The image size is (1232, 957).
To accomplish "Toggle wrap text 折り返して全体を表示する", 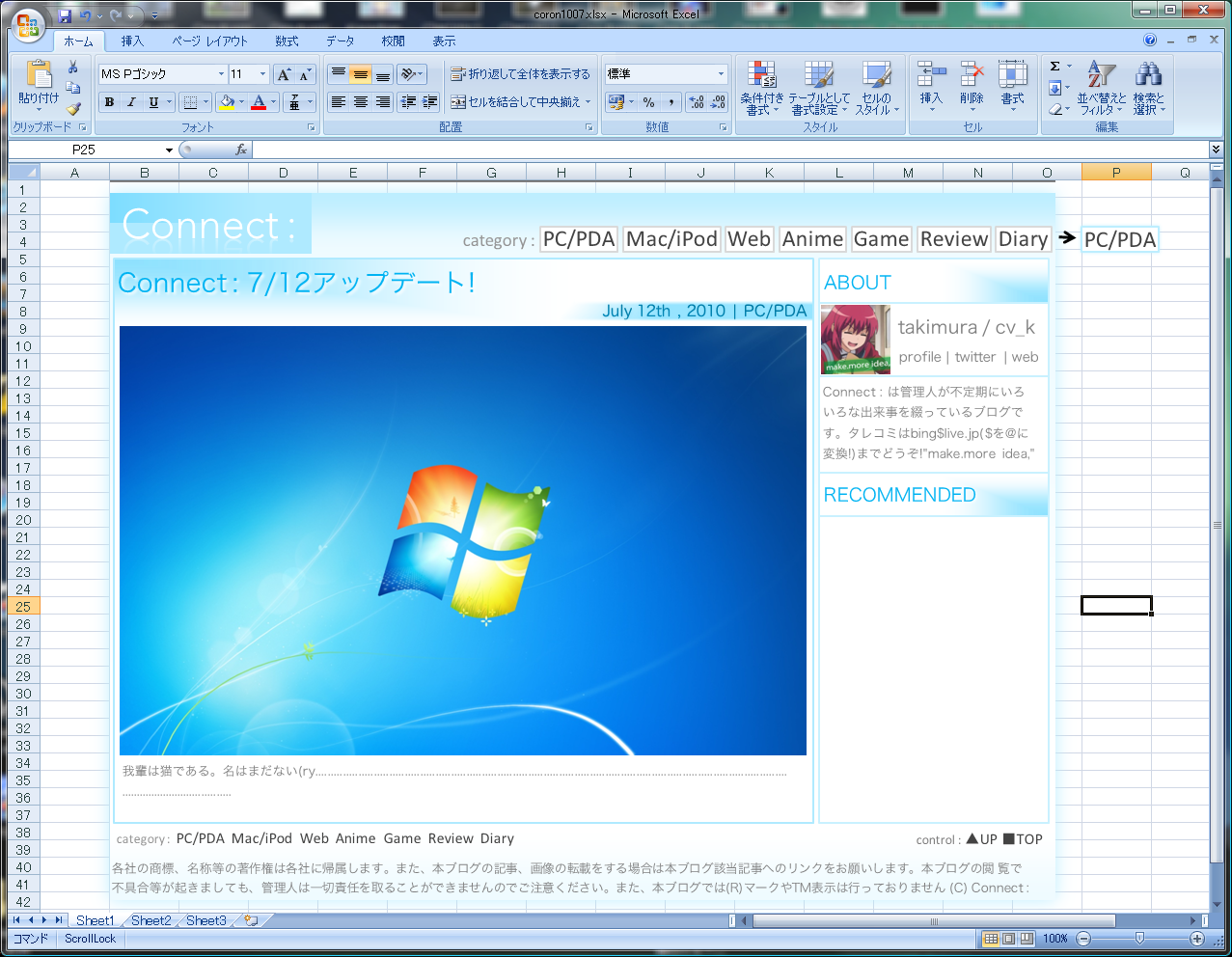I will coord(521,74).
